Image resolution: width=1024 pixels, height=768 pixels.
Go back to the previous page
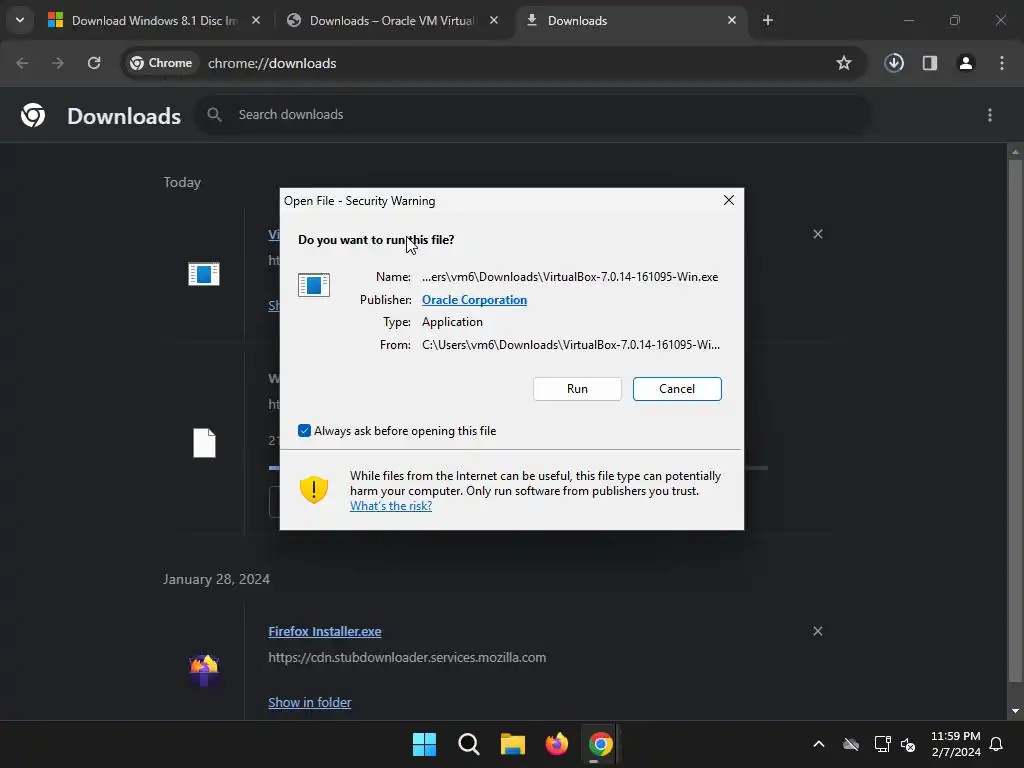tap(22, 63)
